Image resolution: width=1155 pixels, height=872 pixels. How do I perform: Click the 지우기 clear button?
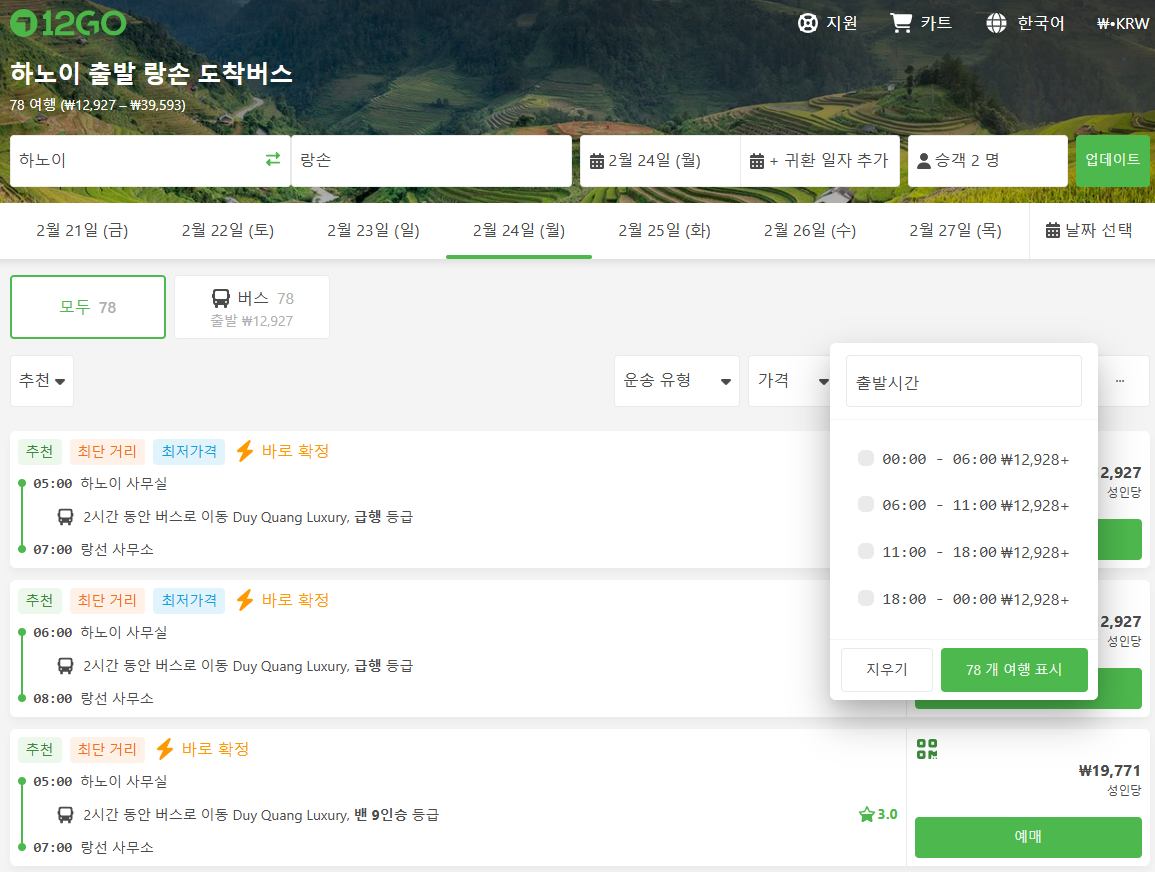[x=886, y=670]
